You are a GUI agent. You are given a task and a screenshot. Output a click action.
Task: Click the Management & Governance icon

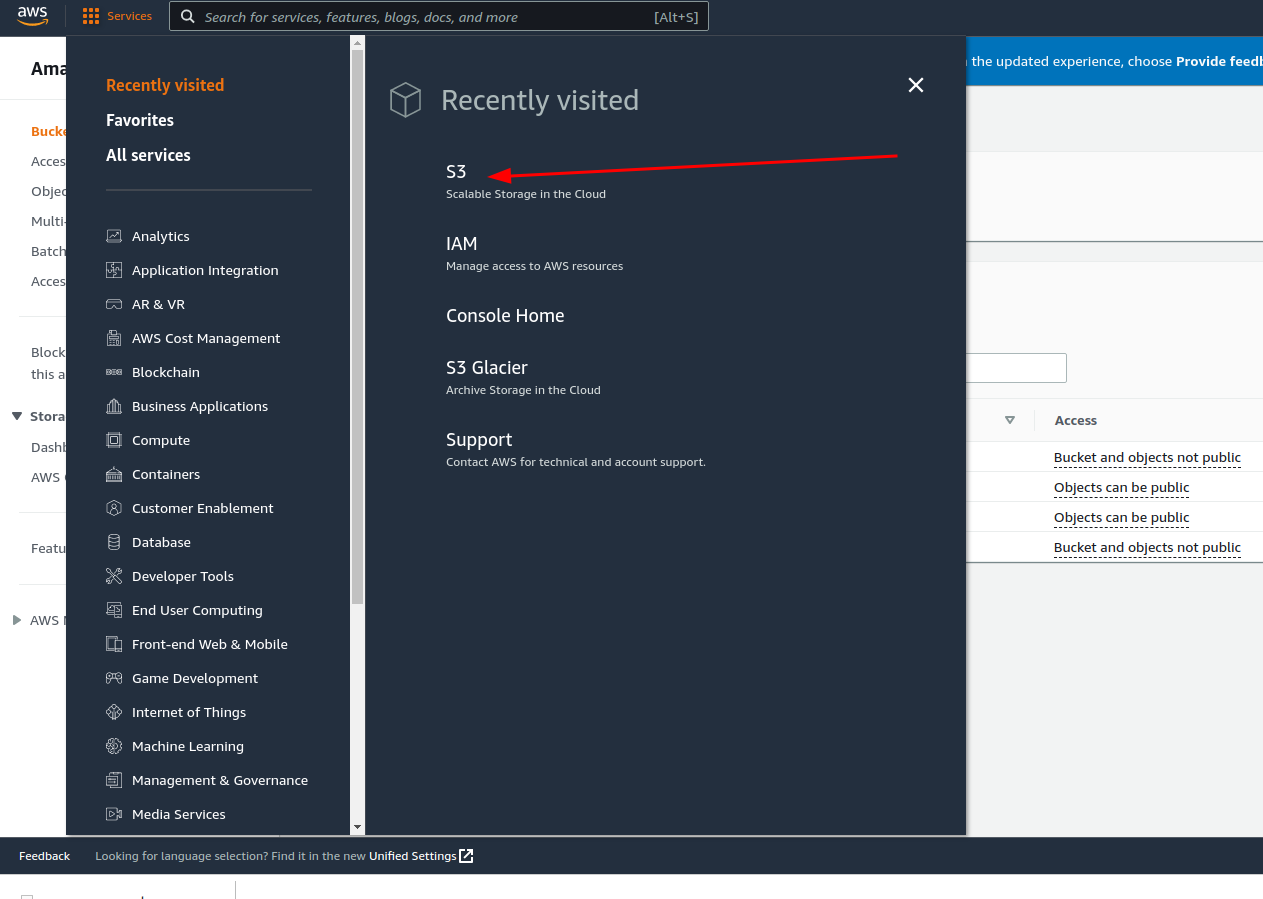pyautogui.click(x=114, y=780)
